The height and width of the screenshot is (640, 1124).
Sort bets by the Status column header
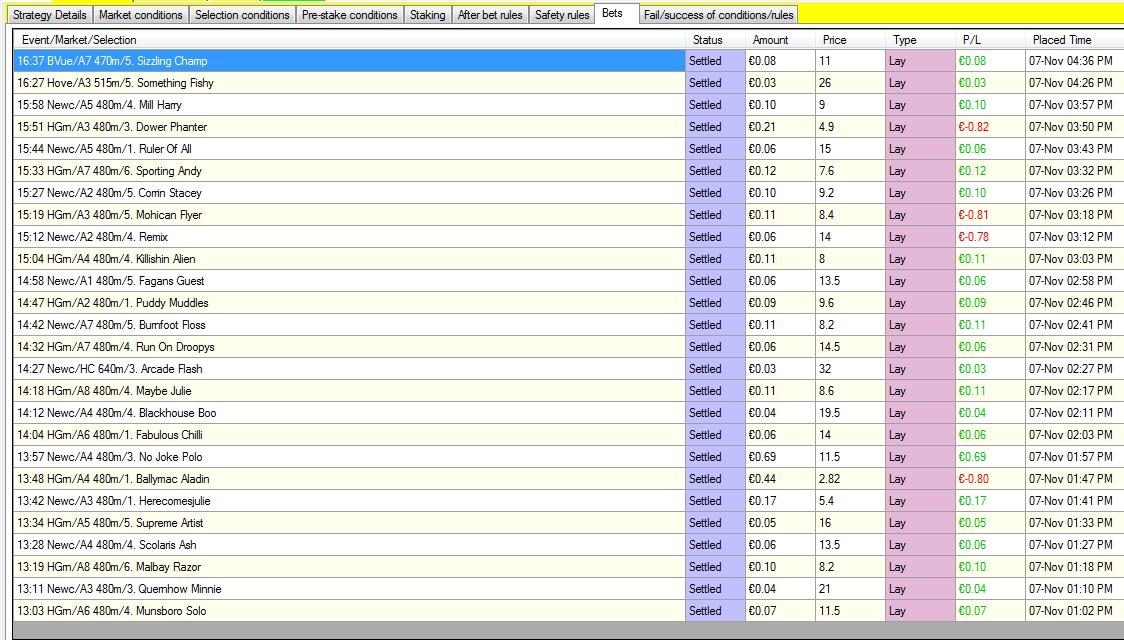715,39
